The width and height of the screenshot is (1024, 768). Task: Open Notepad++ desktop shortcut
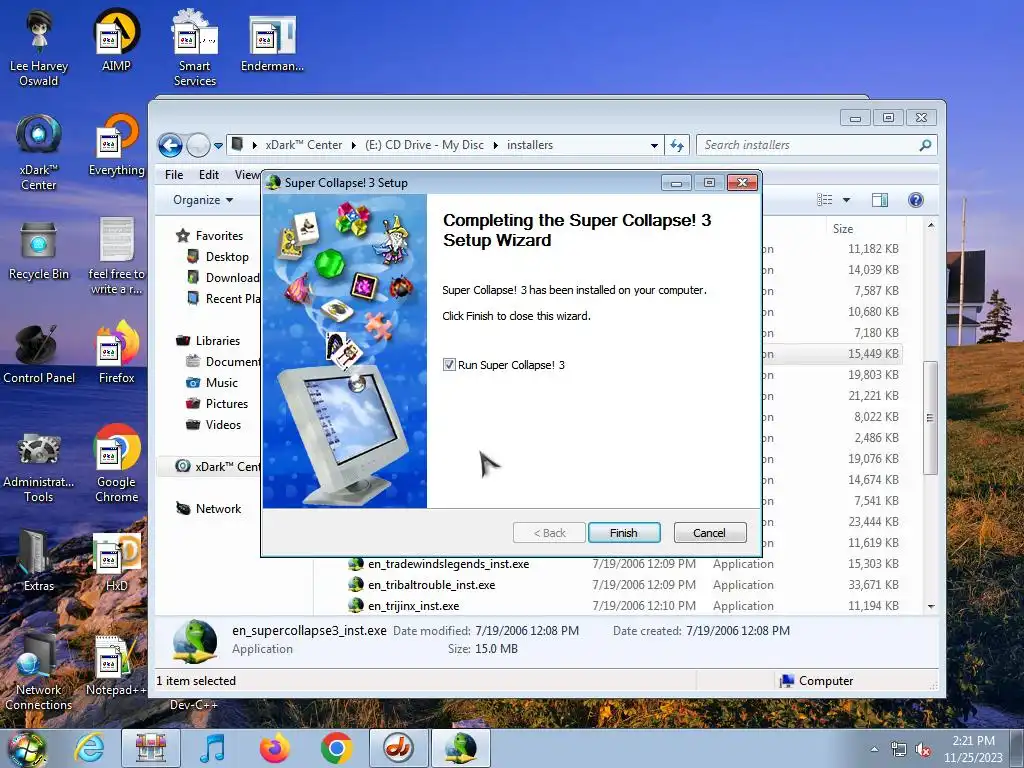tap(116, 665)
